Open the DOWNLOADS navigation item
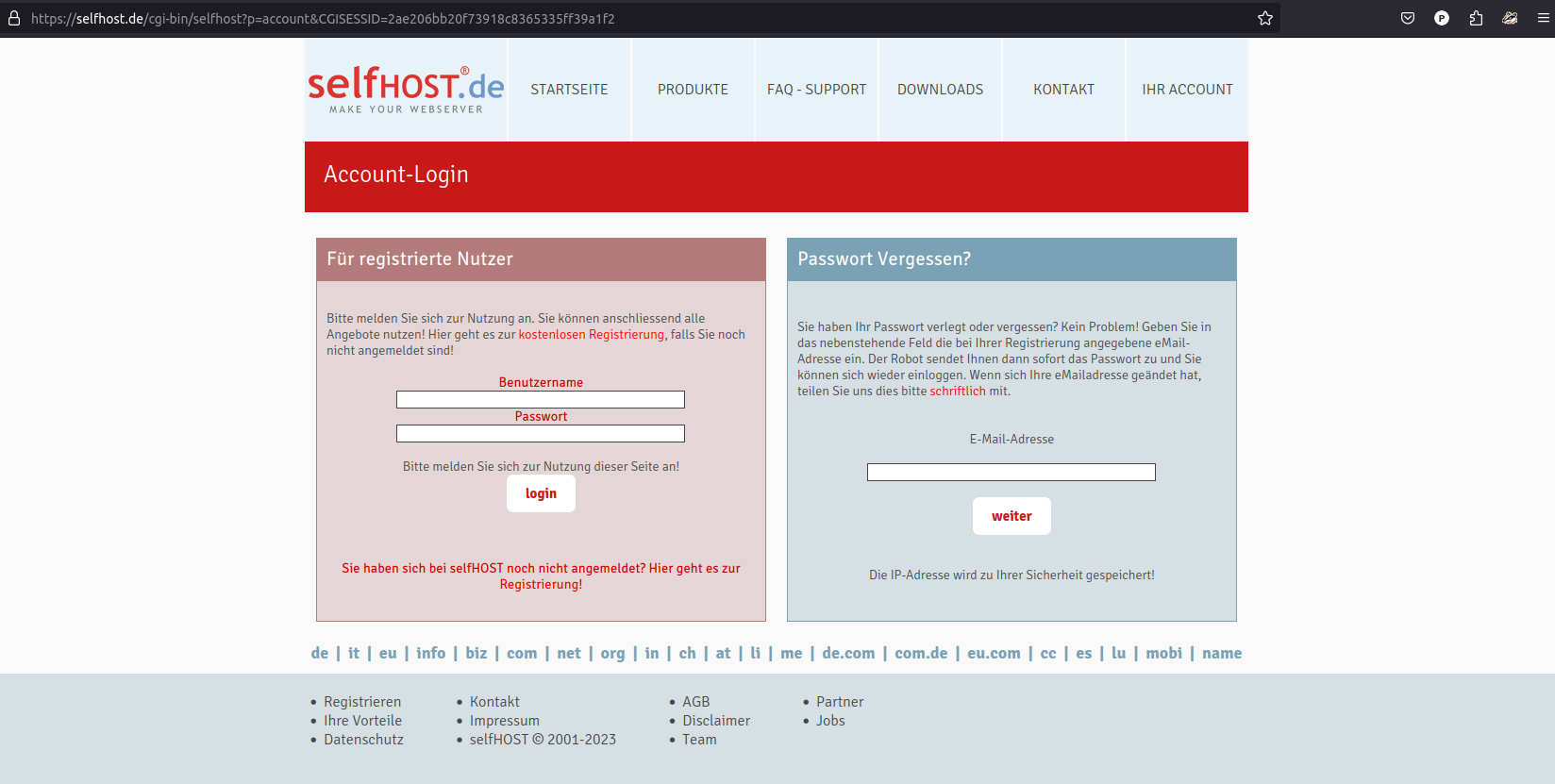This screenshot has height=784, width=1555. pyautogui.click(x=940, y=90)
